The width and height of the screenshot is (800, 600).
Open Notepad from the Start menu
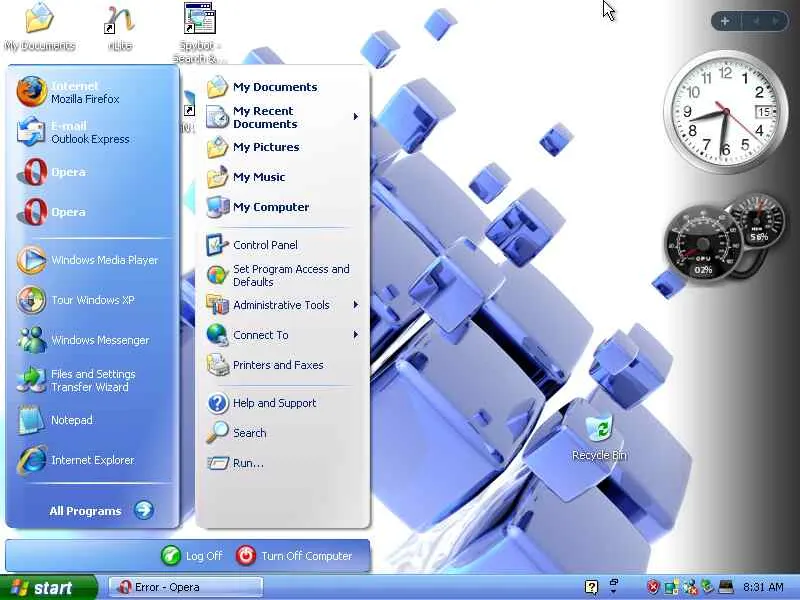point(92,420)
